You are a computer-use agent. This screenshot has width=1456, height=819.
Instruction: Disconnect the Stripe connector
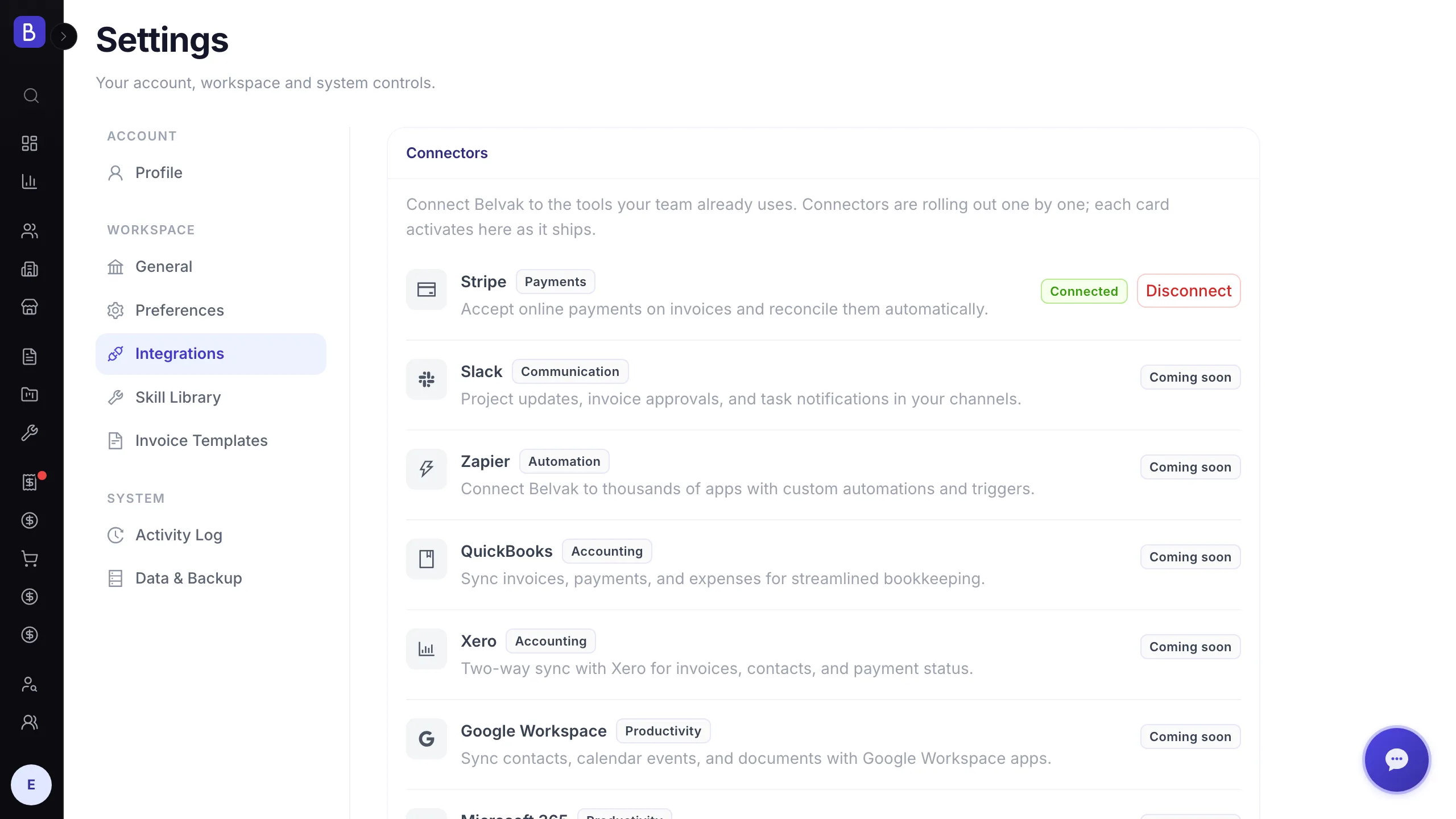point(1189,291)
